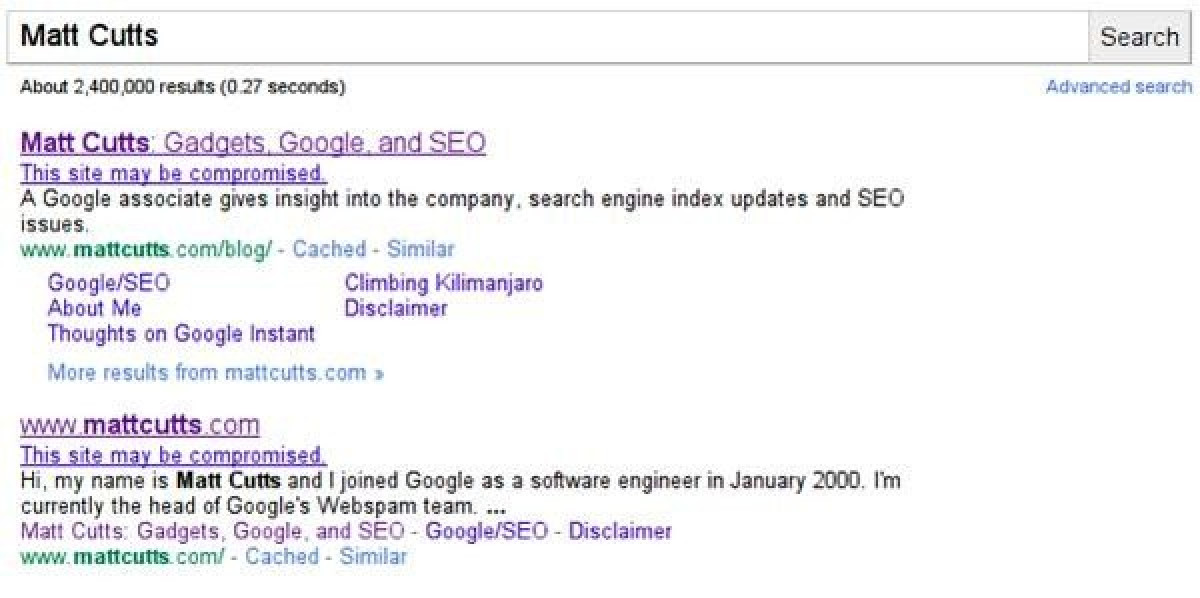Visit the Google/SEO sitelink

point(109,283)
